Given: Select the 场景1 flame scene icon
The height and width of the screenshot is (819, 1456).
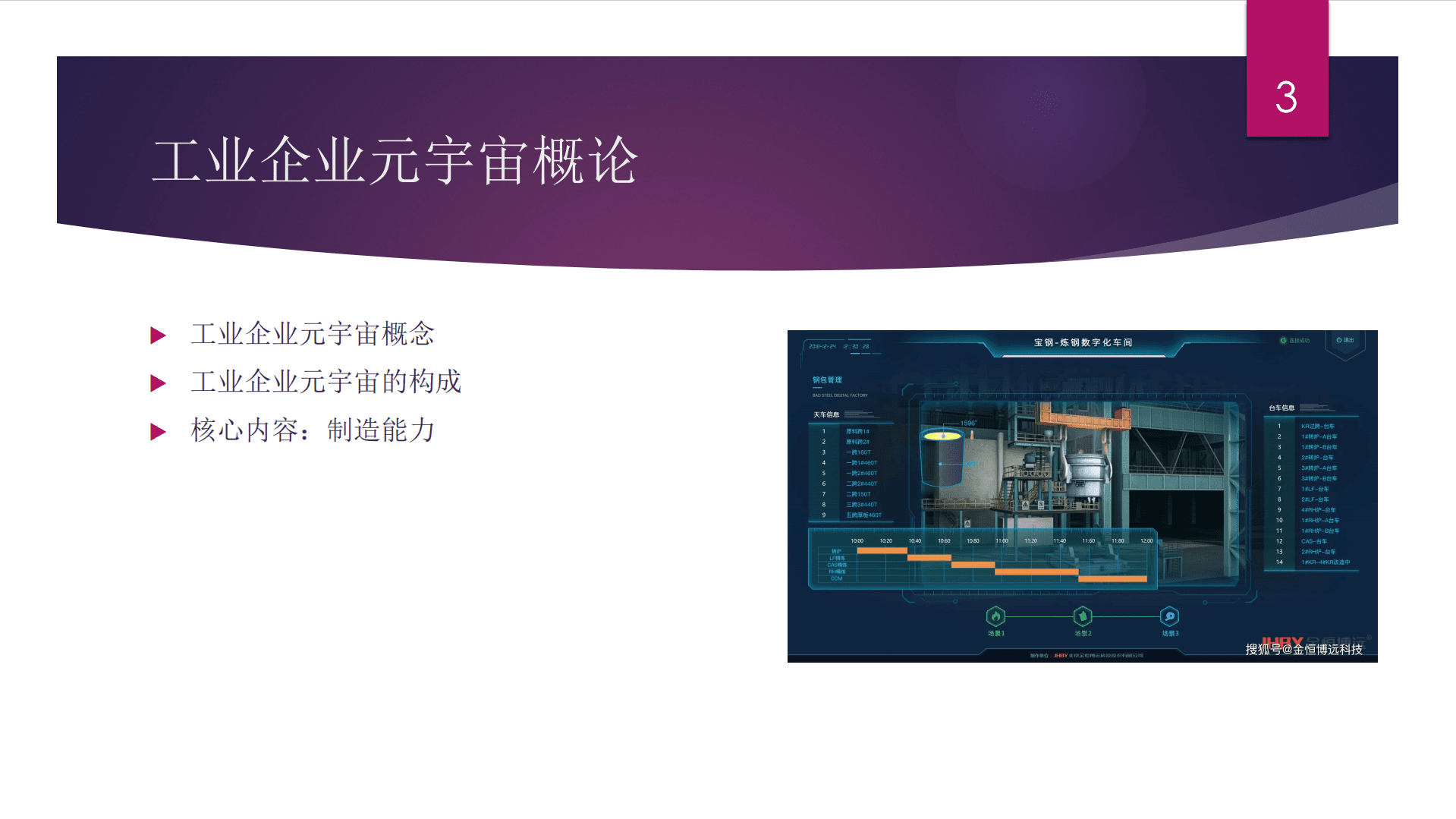Looking at the screenshot, I should pyautogui.click(x=996, y=616).
